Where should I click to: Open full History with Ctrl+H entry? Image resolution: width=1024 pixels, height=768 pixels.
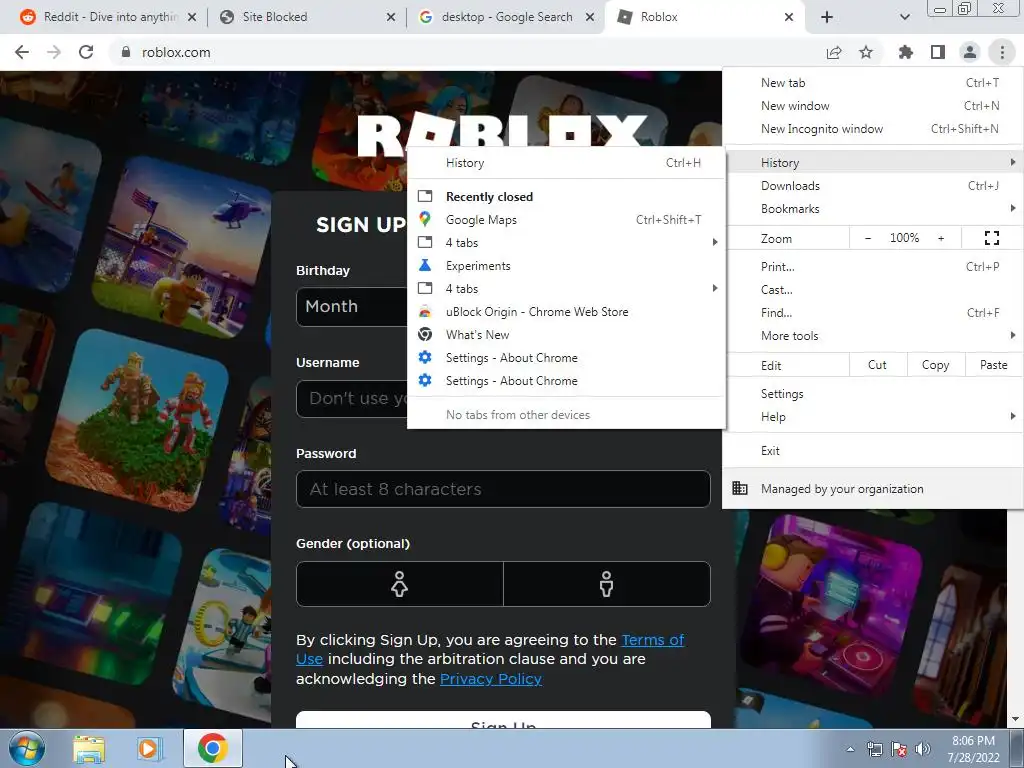tap(566, 163)
